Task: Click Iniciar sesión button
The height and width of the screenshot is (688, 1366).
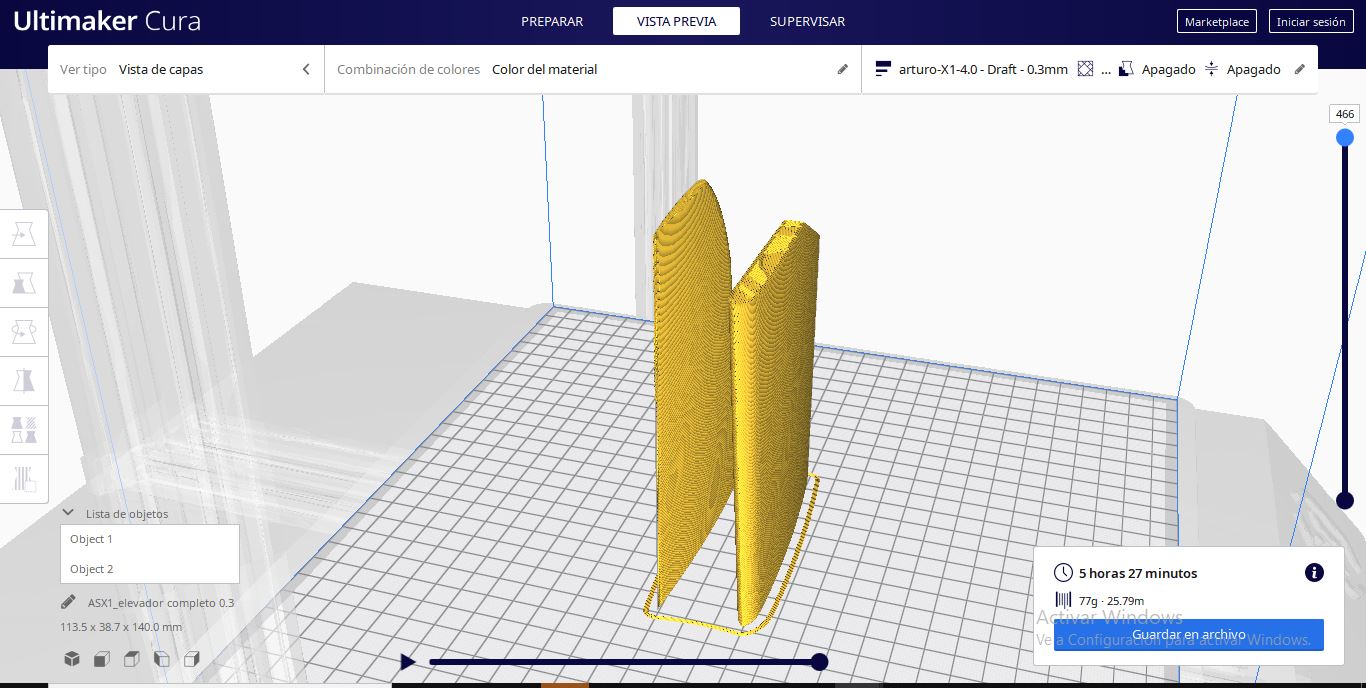Action: pyautogui.click(x=1311, y=21)
